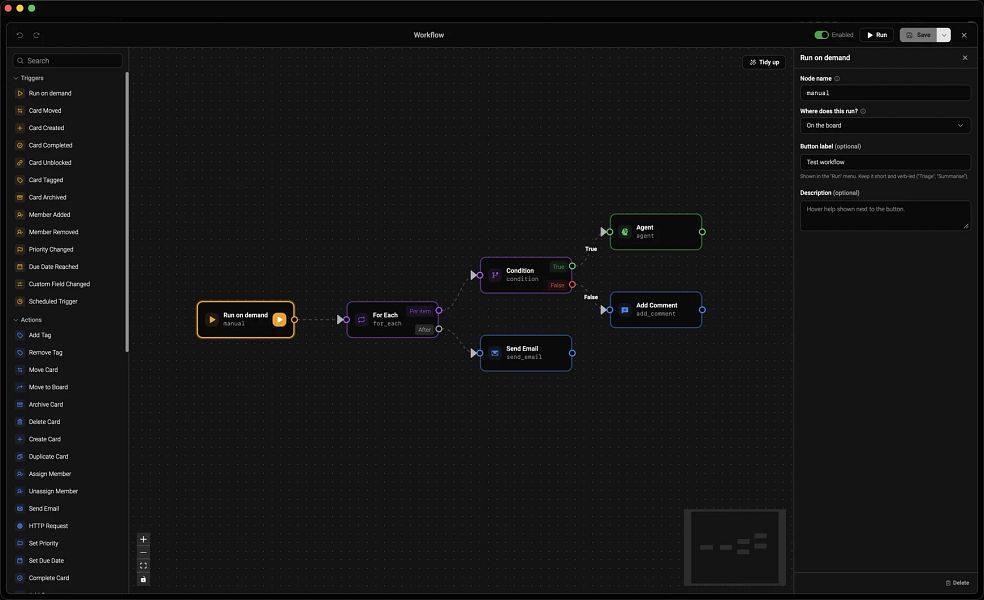This screenshot has height=600, width=984.
Task: Close the workflow editor
Action: [965, 35]
